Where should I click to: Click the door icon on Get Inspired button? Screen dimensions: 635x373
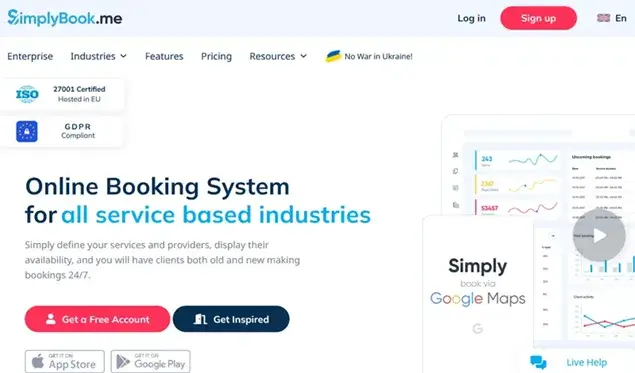200,319
